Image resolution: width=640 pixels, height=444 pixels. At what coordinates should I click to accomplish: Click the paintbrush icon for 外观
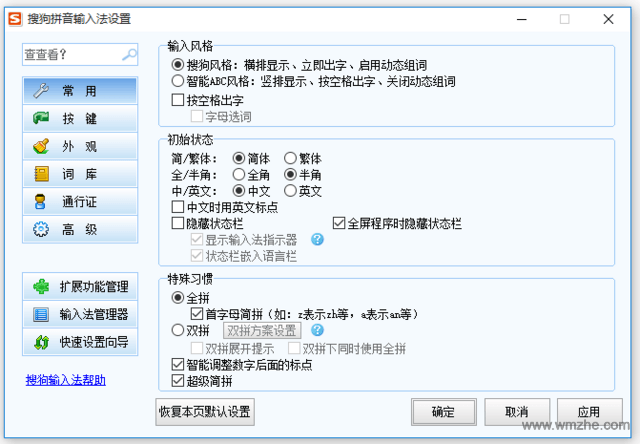pos(41,146)
